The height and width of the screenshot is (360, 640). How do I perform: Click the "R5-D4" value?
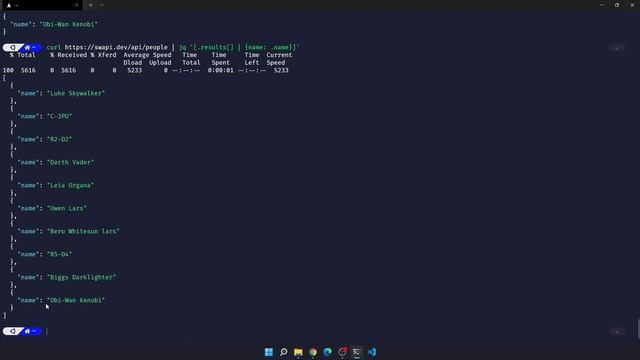(60, 254)
